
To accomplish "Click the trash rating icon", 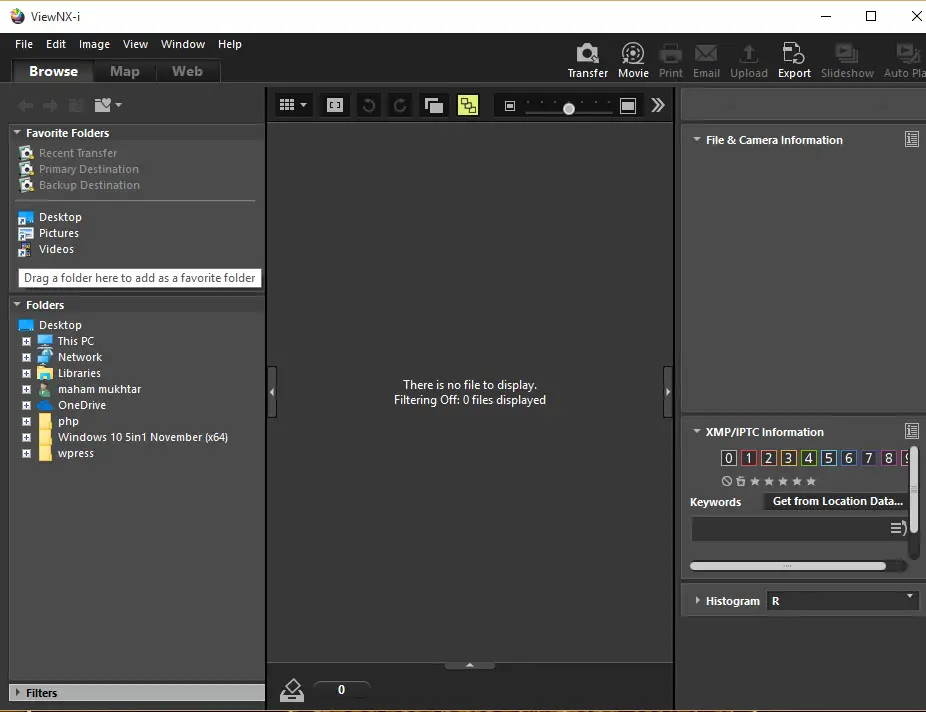I will [x=741, y=481].
